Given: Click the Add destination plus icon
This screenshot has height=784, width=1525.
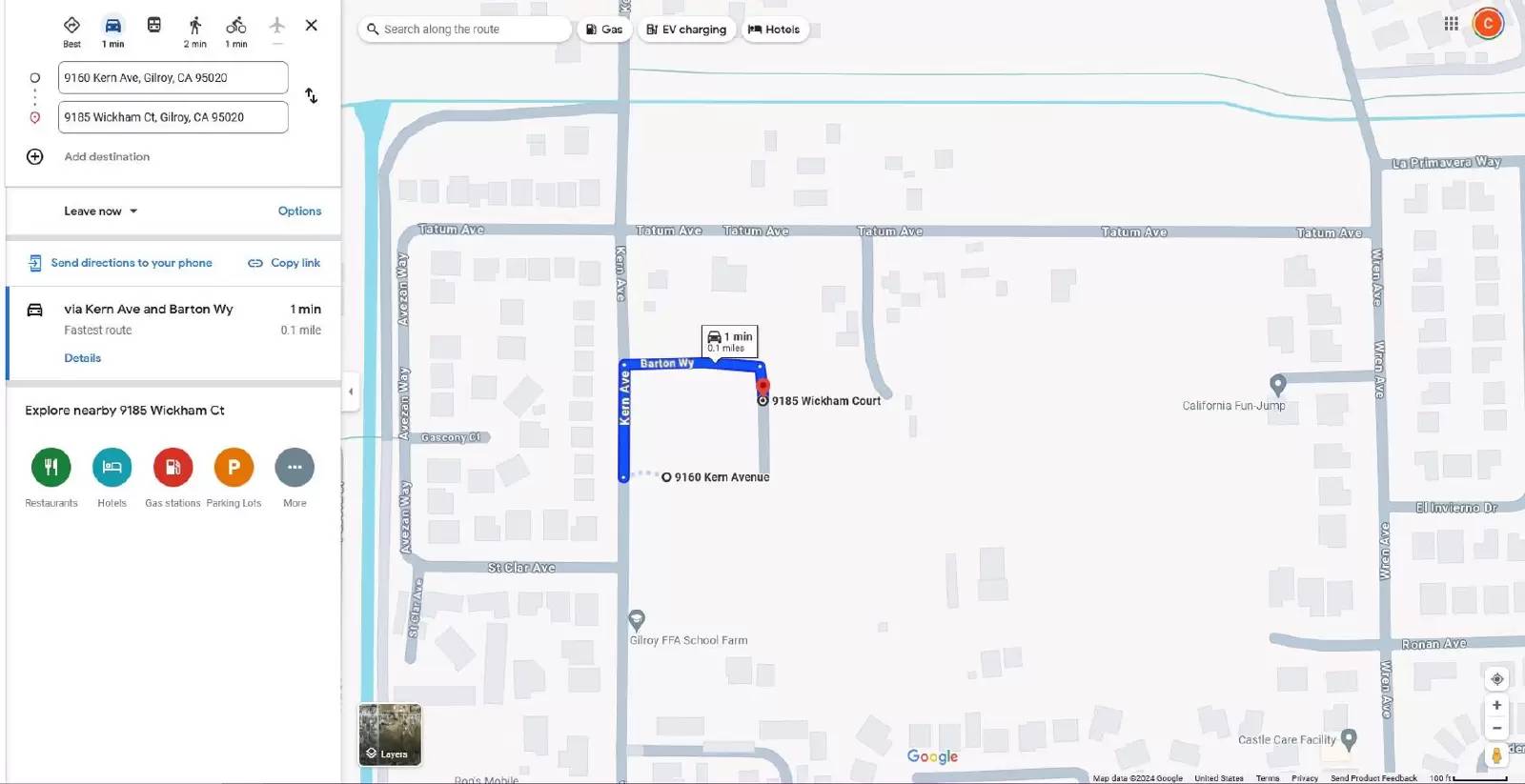Looking at the screenshot, I should pyautogui.click(x=35, y=156).
